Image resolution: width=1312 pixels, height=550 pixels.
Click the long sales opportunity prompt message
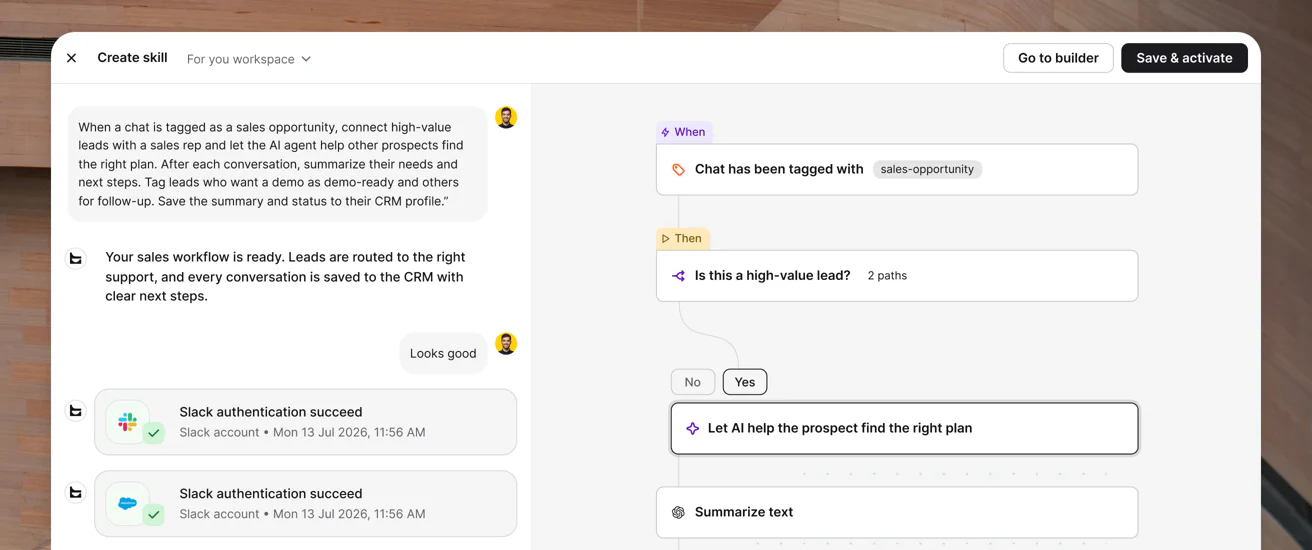point(277,164)
